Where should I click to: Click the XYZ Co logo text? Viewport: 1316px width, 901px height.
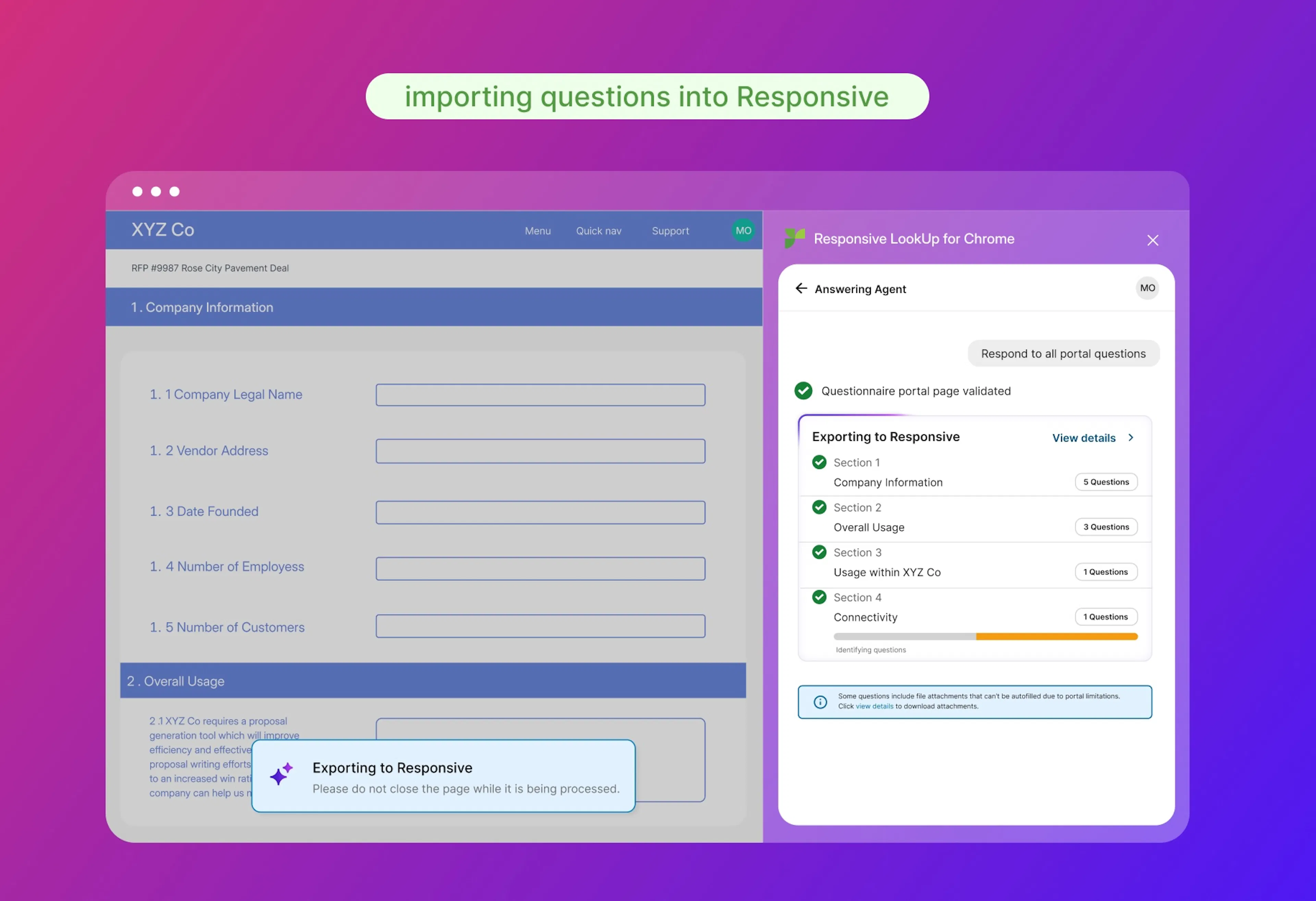point(162,229)
